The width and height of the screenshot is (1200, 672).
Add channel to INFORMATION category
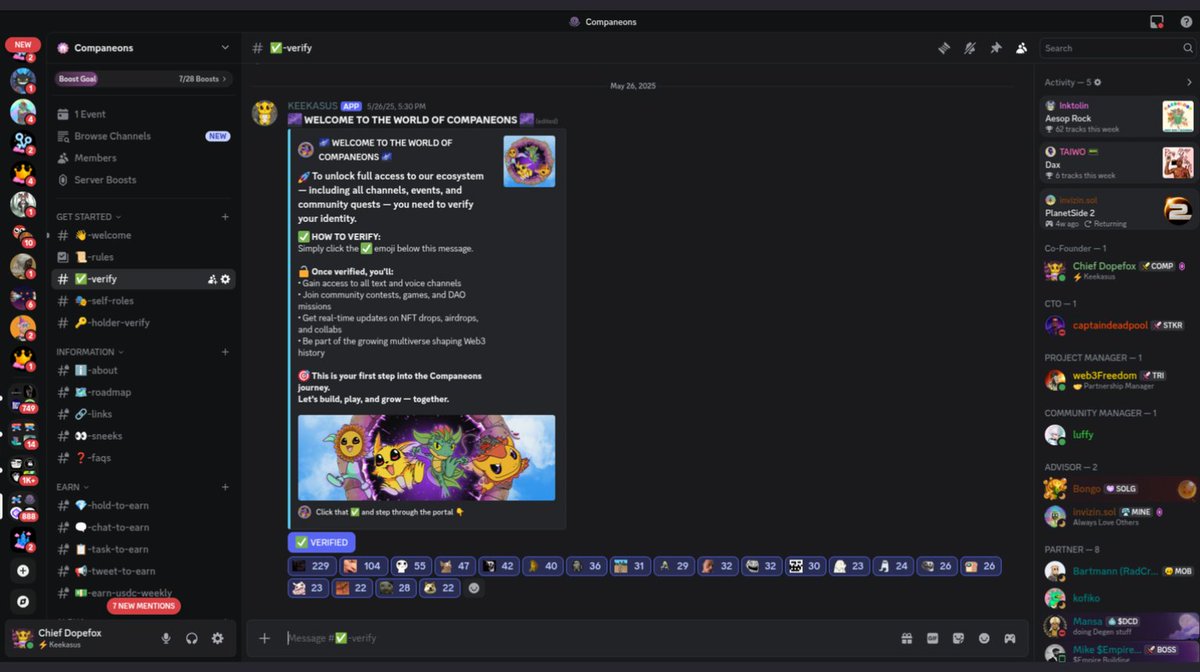tap(225, 352)
